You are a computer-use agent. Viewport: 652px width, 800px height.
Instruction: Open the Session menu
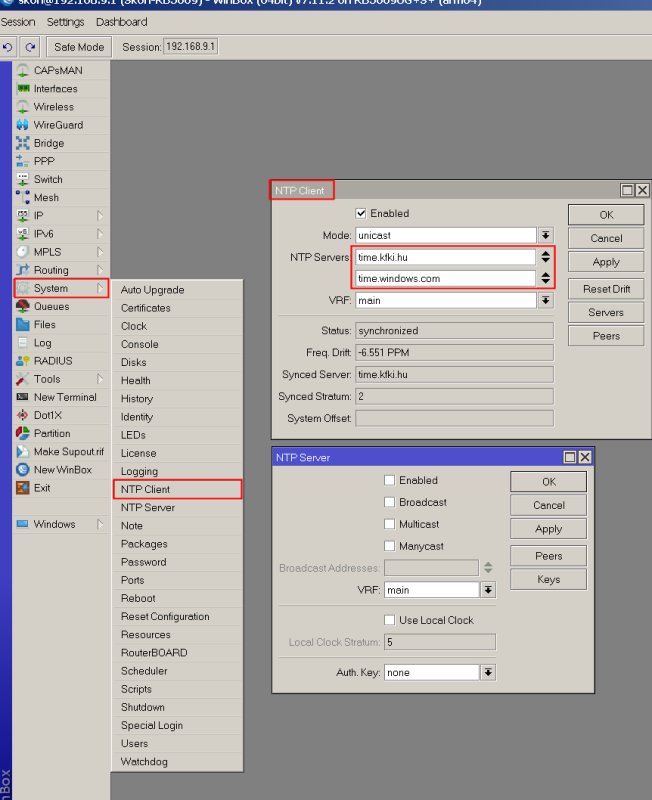18,22
